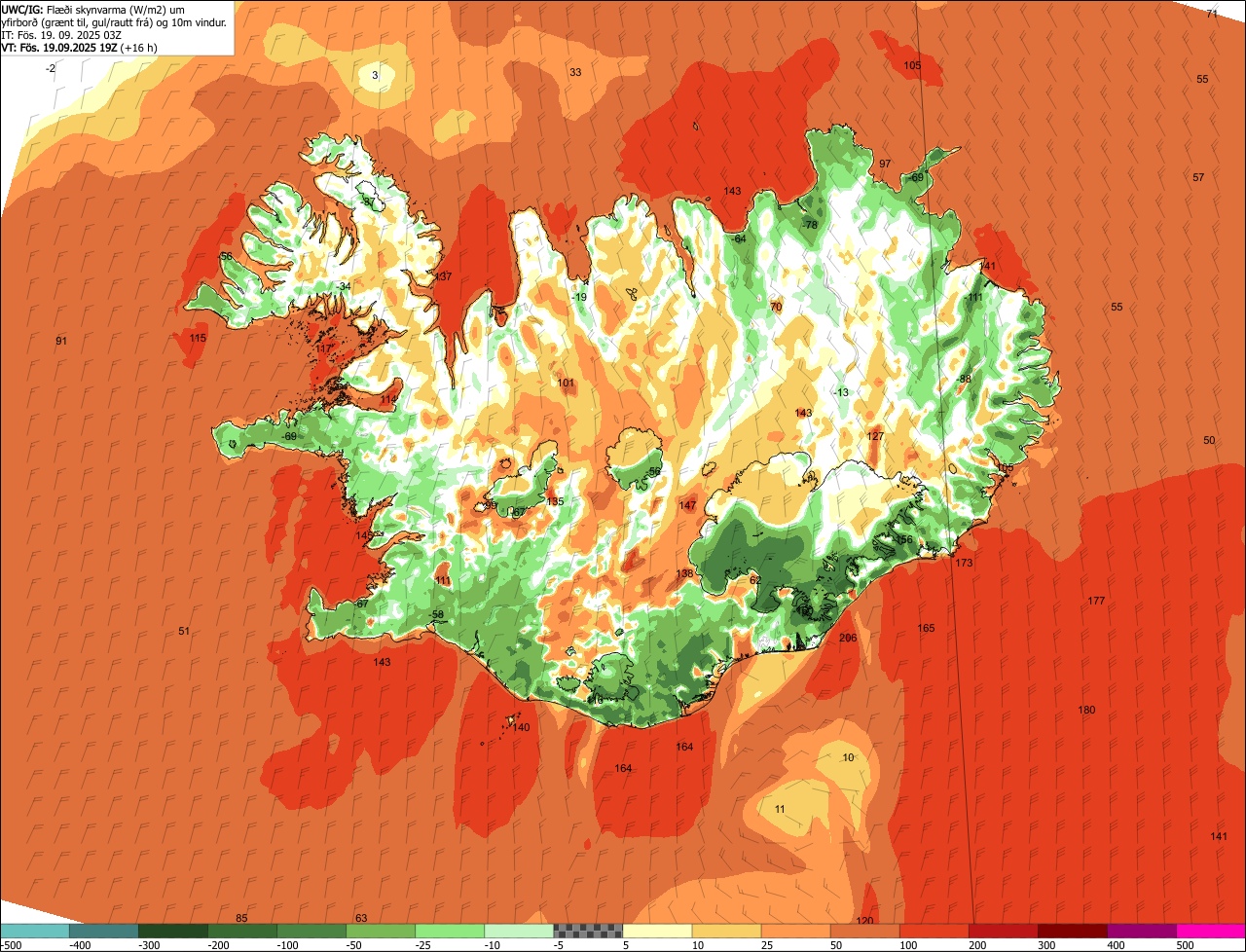Screen dimensions: 1246x952
Task: Click the flux value 115 west of Breiðafjörður
Action: (198, 338)
